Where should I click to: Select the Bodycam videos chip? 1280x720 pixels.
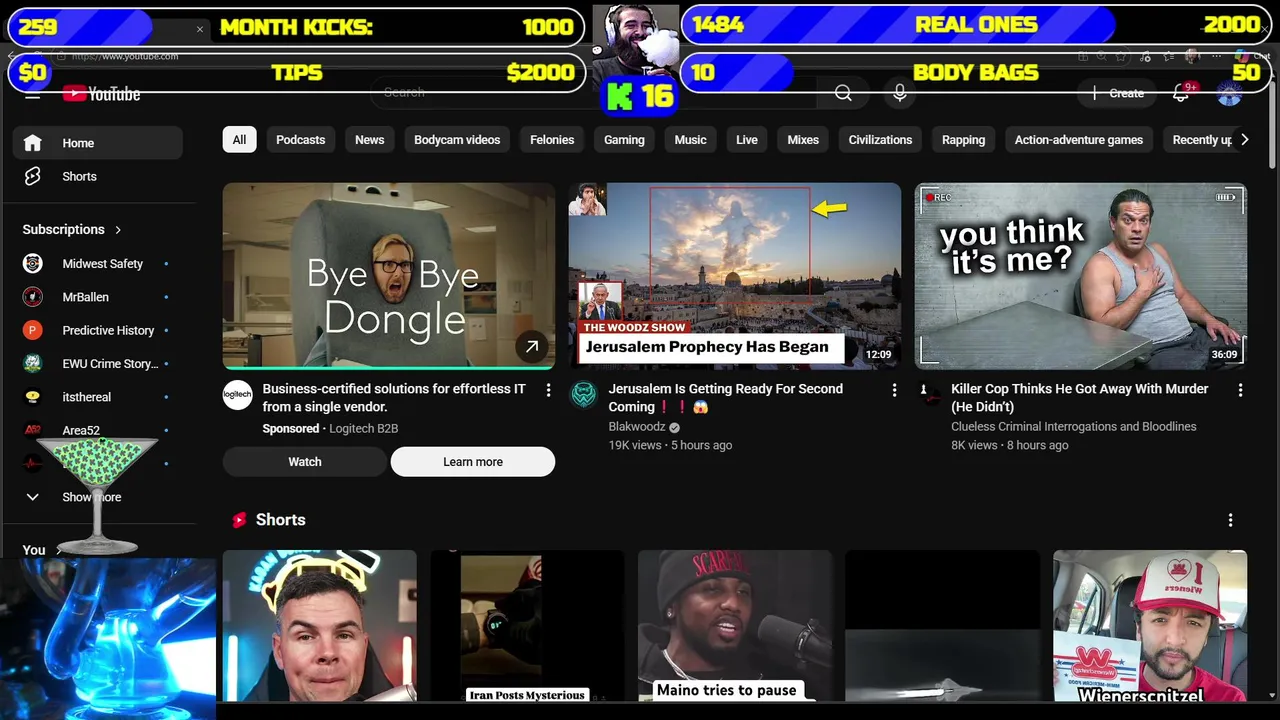click(457, 140)
